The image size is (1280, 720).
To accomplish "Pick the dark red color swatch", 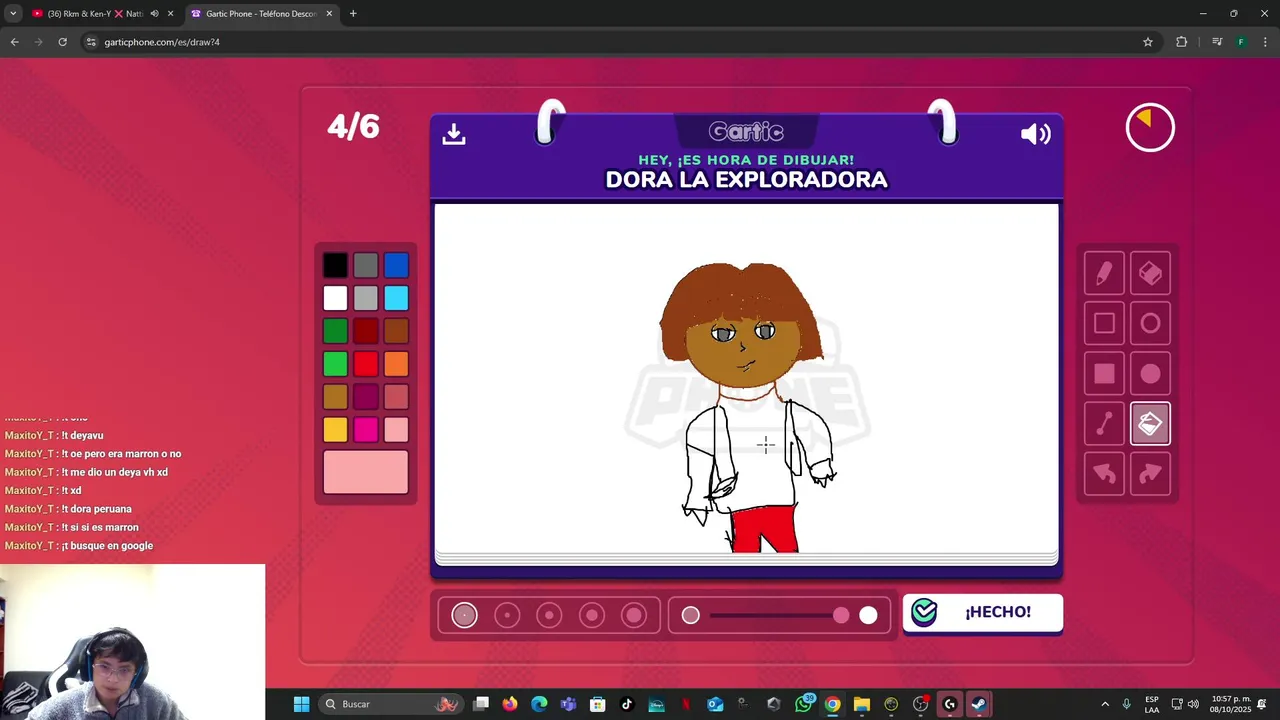I will click(x=366, y=331).
